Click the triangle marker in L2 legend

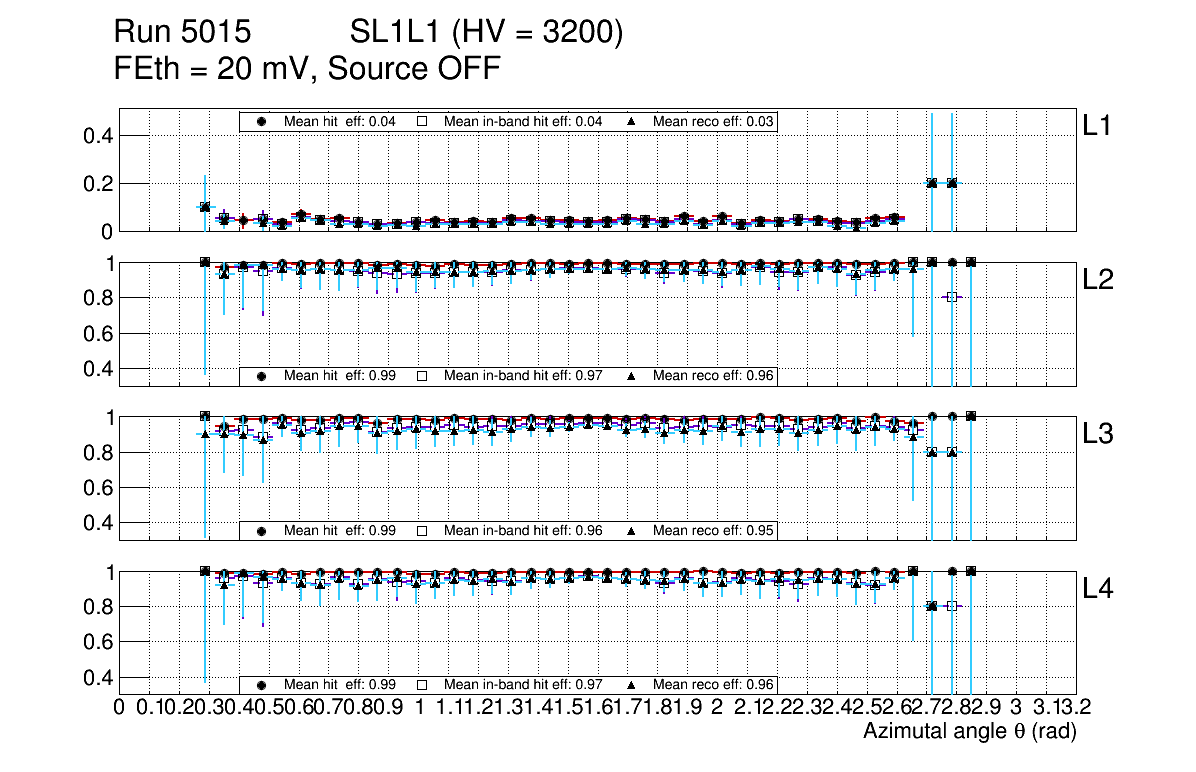[632, 376]
